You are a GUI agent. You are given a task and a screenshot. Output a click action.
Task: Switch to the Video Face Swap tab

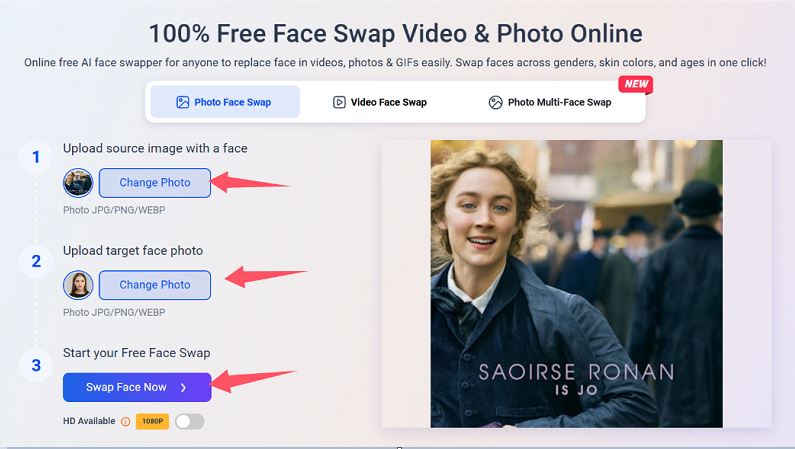pyautogui.click(x=380, y=102)
